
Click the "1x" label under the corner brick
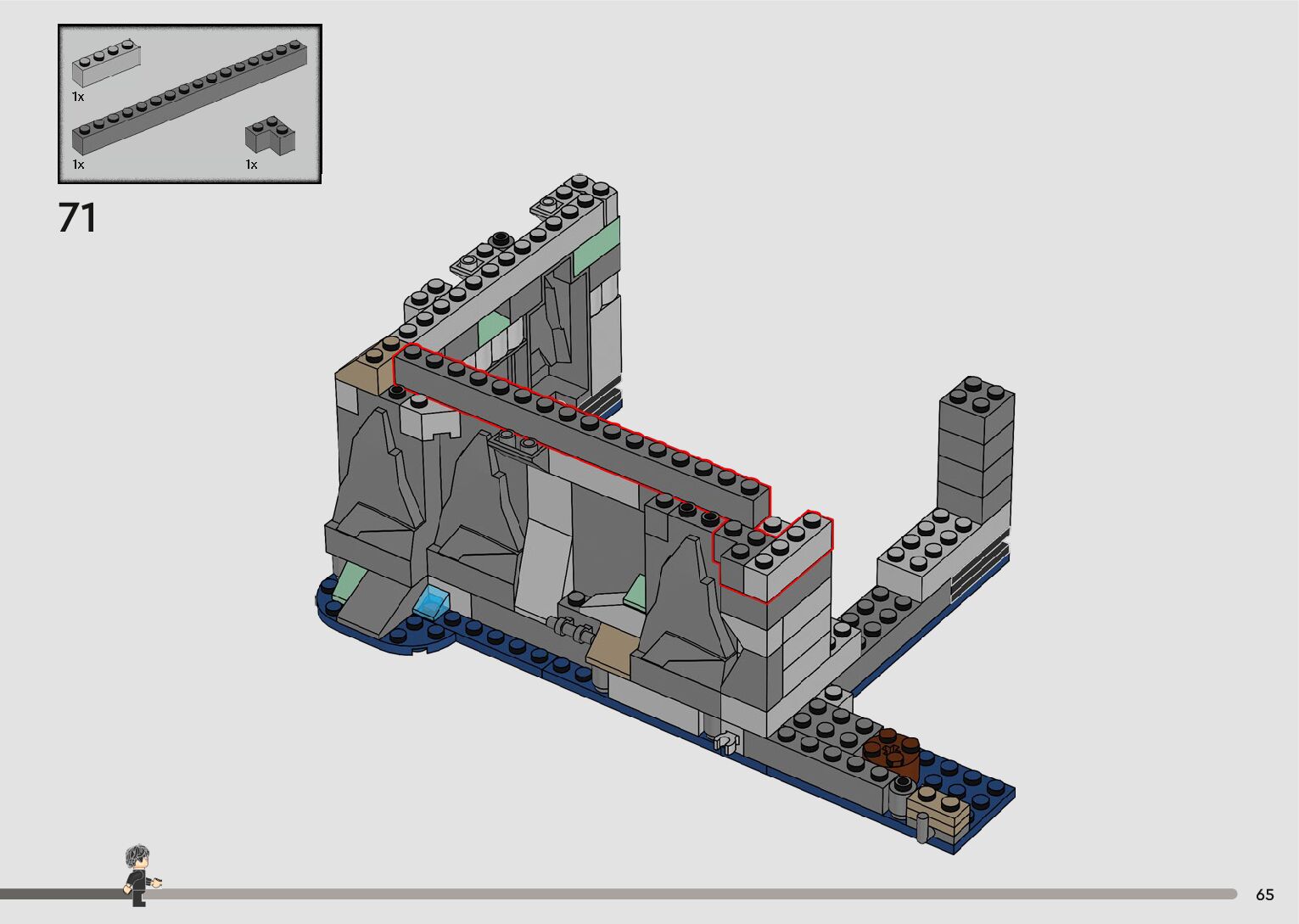(251, 165)
